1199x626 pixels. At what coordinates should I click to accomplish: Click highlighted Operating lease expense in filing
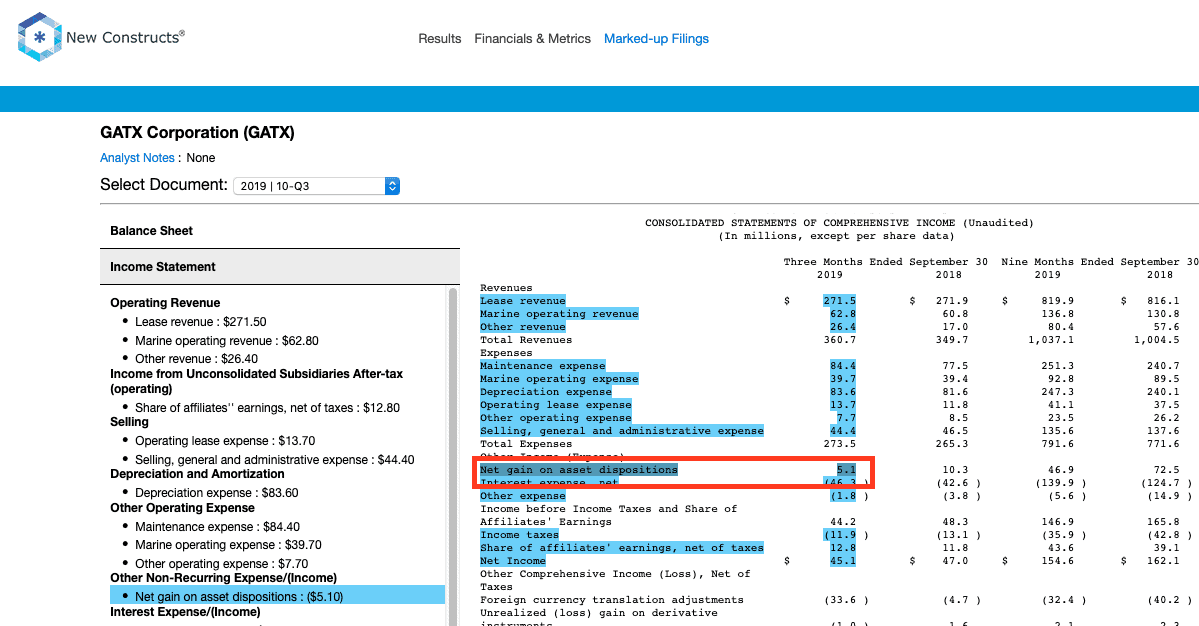[556, 405]
